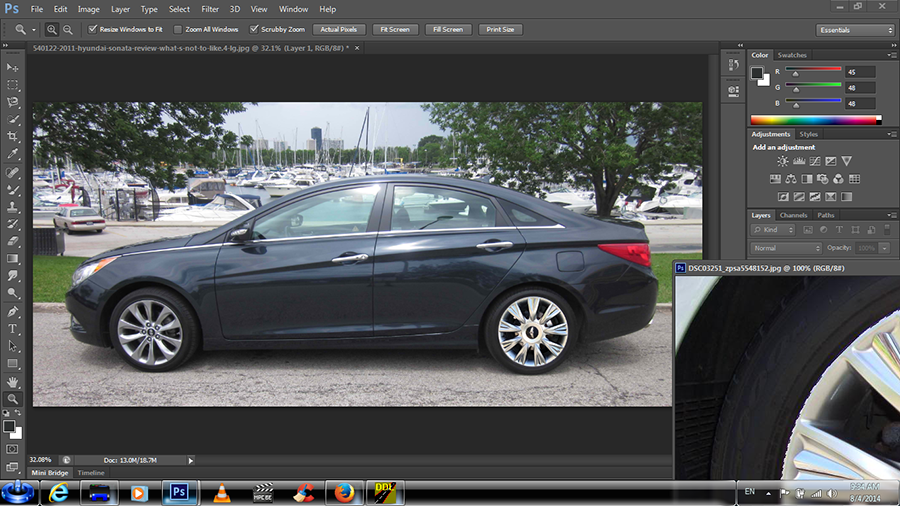Select the Hand tool
The image size is (900, 506).
tap(13, 381)
